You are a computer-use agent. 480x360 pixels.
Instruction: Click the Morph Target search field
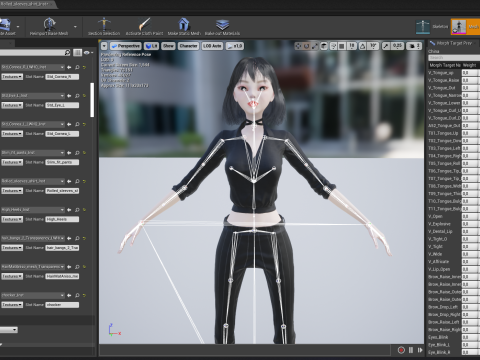(x=454, y=58)
